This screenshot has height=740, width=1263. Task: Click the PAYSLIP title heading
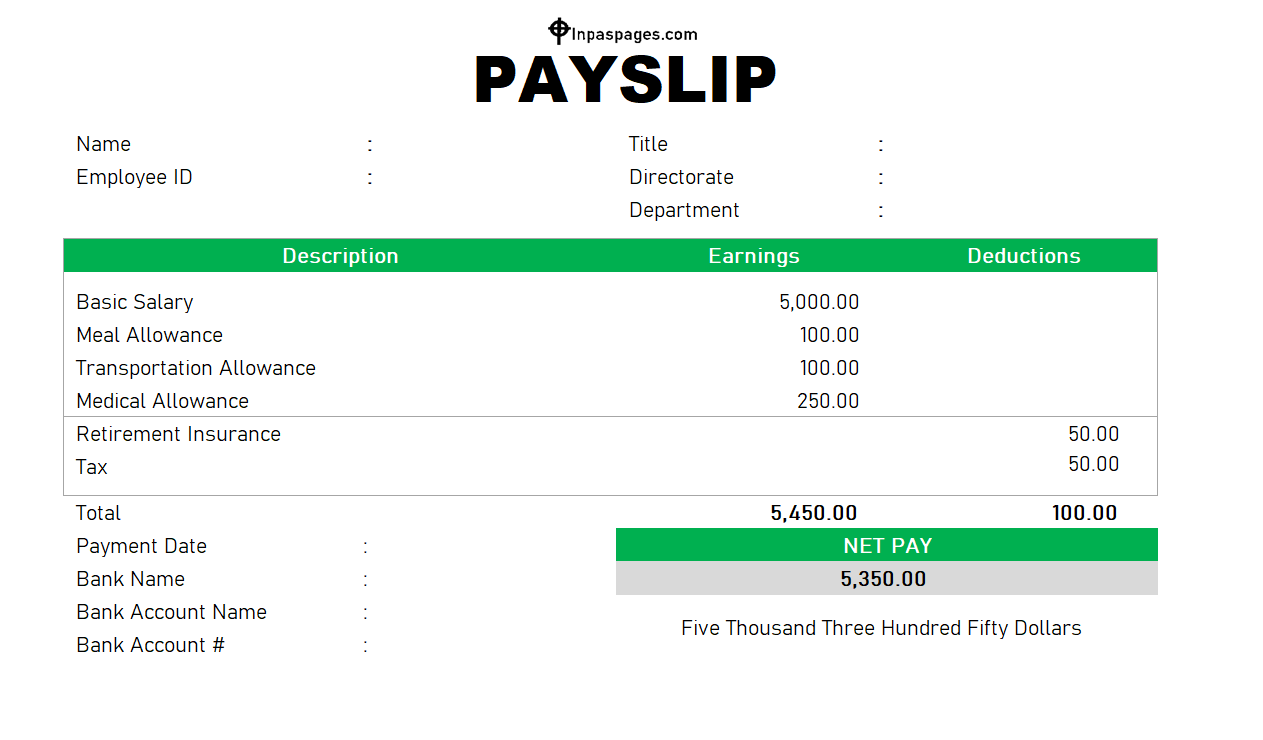coord(625,80)
